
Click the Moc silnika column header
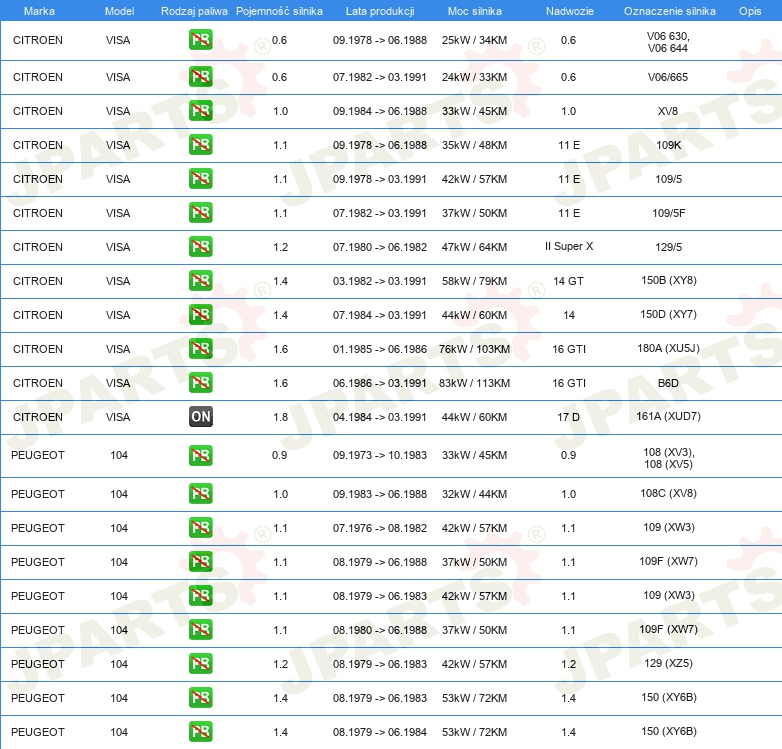475,11
